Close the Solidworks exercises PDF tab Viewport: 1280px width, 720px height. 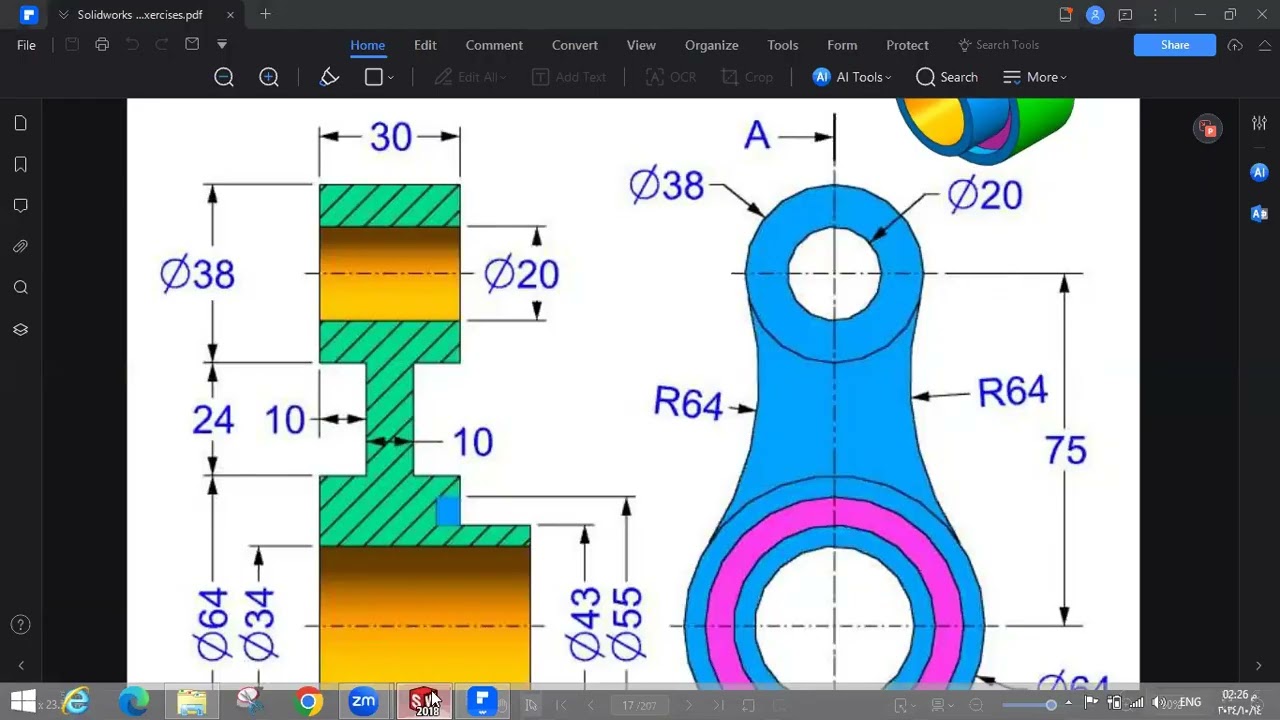(230, 15)
